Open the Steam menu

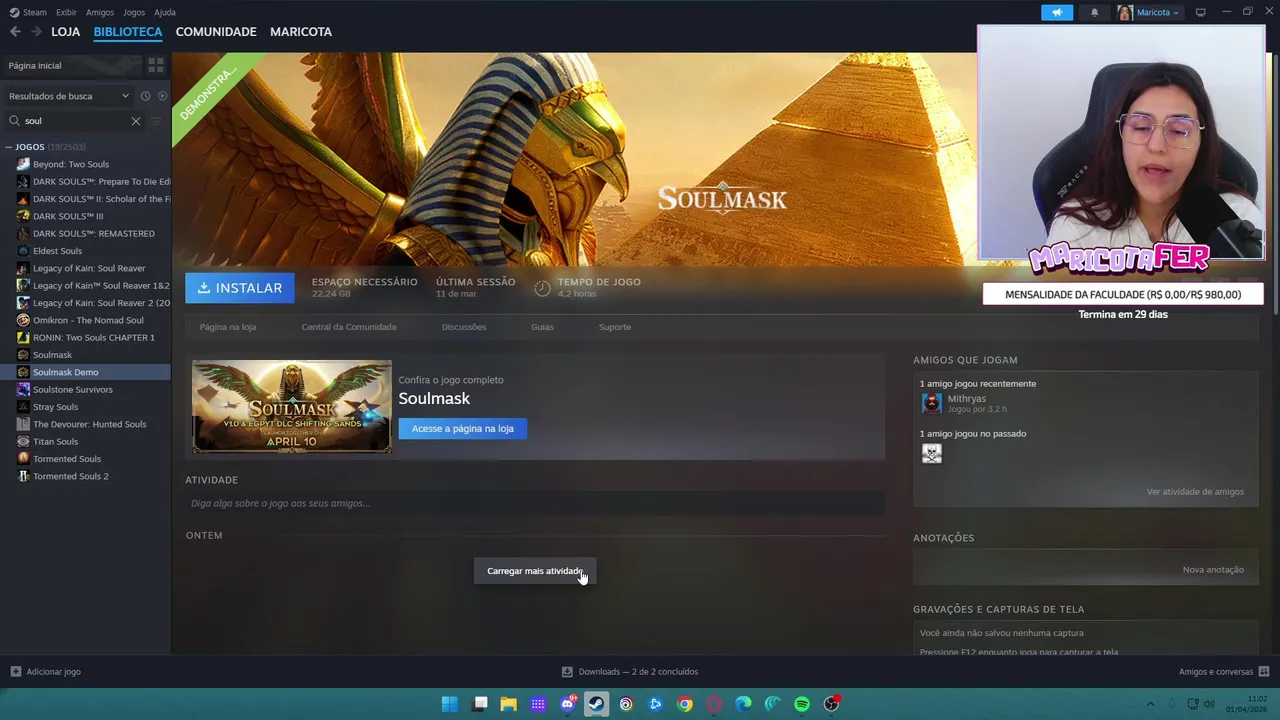28,12
